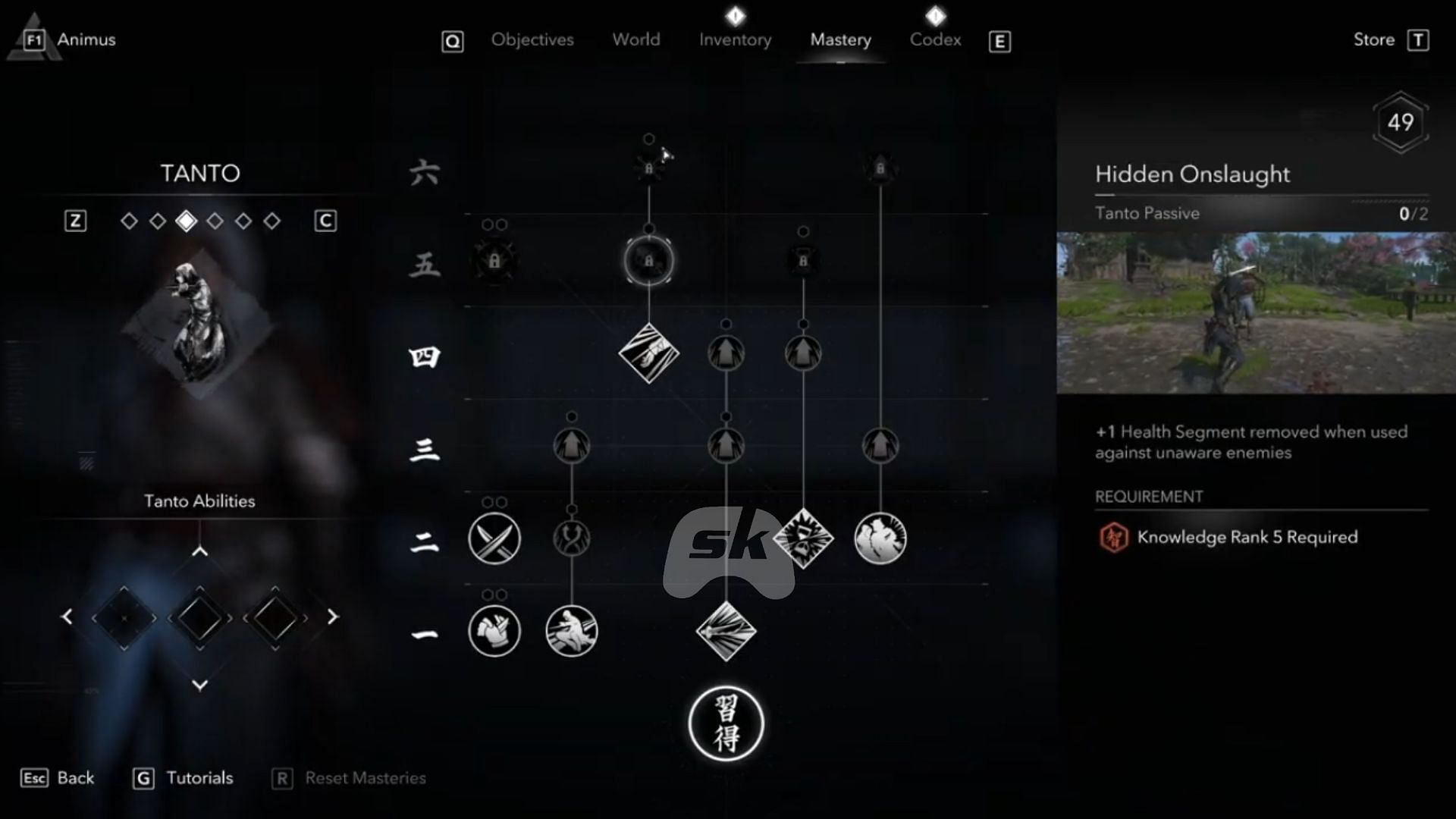Toggle the locked tier 5 node left
Viewport: 1456px width, 819px height.
[x=494, y=261]
